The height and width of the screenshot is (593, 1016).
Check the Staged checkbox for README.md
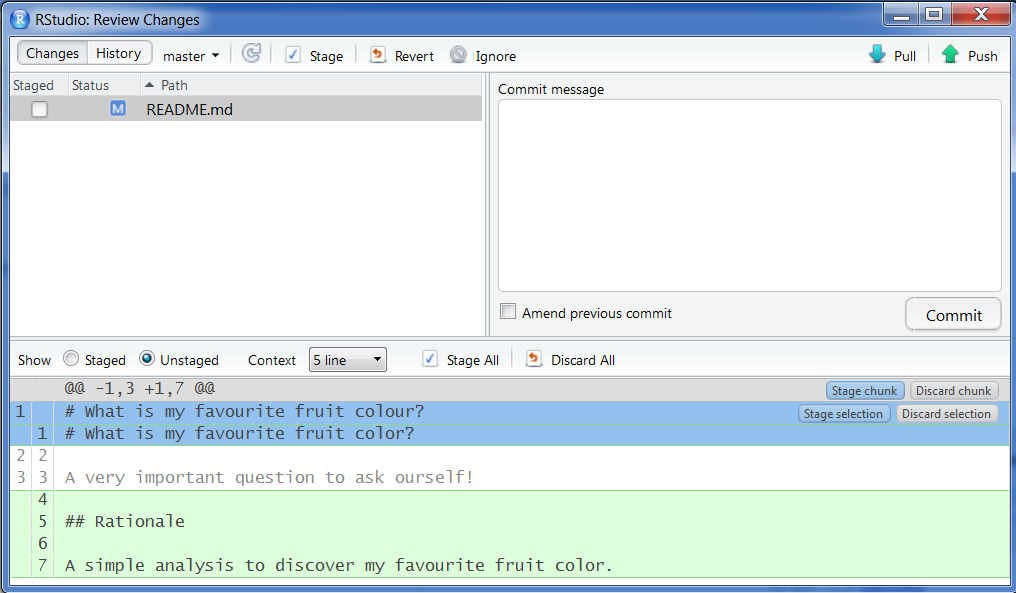pyautogui.click(x=38, y=109)
